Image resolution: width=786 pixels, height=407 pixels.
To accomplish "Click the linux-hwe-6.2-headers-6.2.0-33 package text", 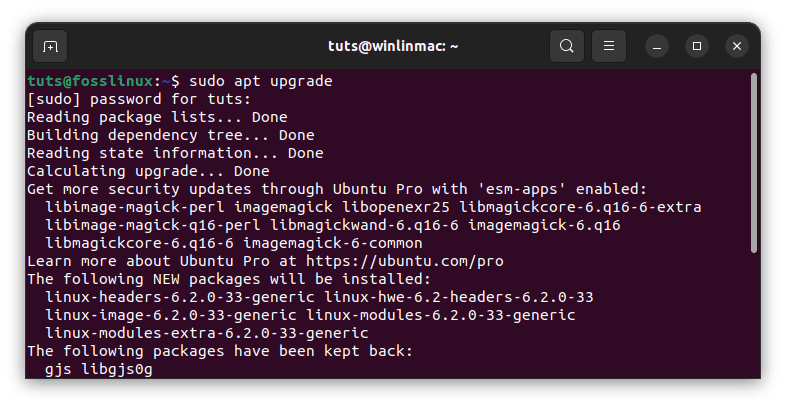I will [x=459, y=297].
